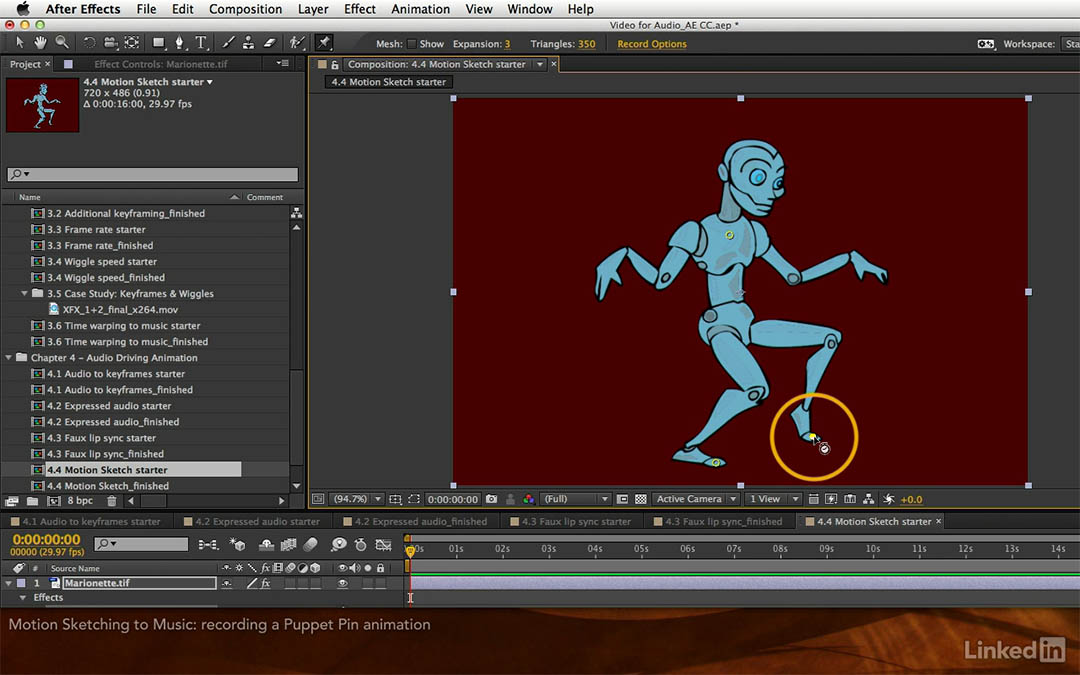The width and height of the screenshot is (1080, 675).
Task: Toggle Frame Blending enable in timeline
Action: pos(289,544)
